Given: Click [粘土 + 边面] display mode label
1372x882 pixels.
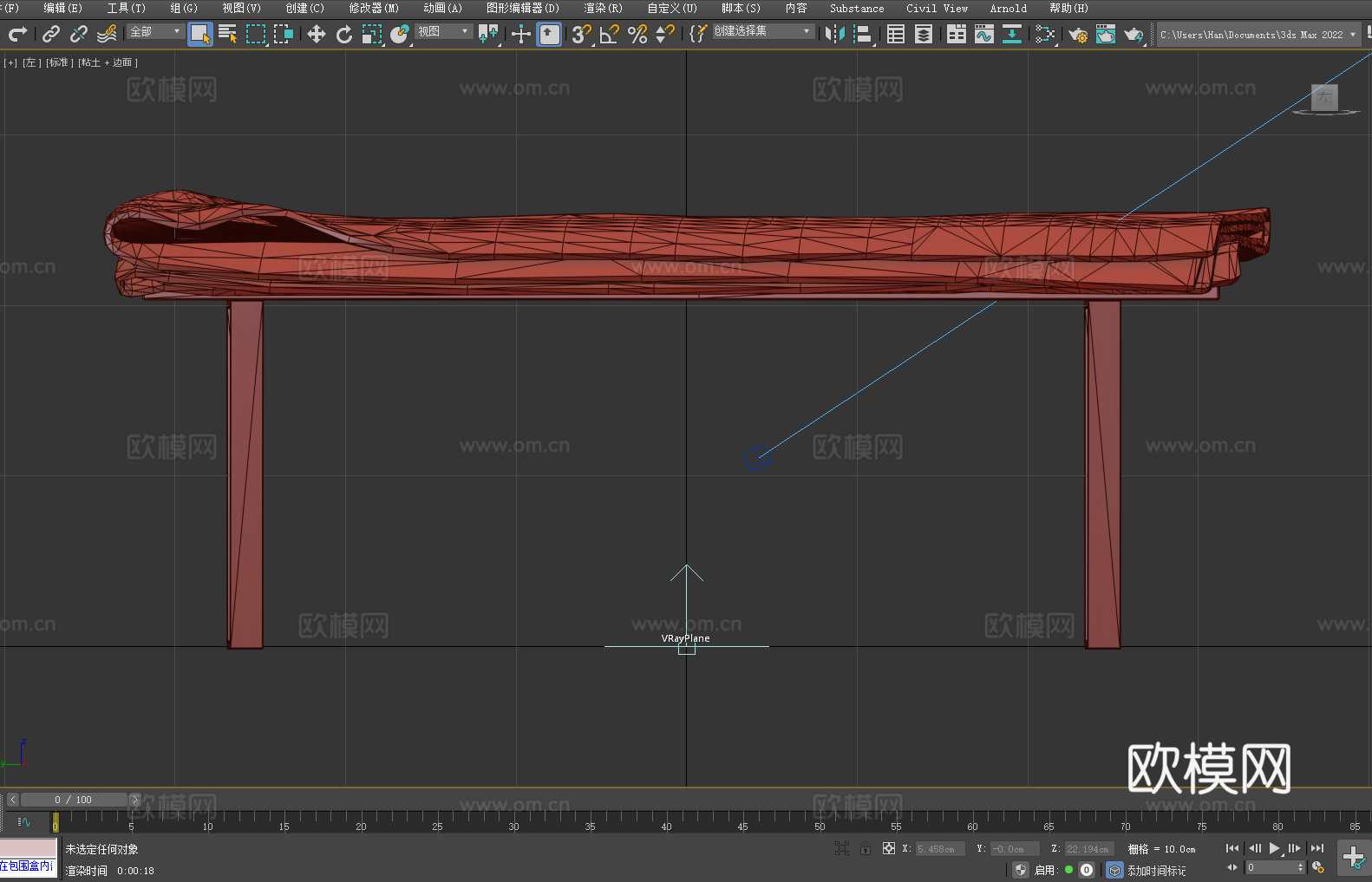Looking at the screenshot, I should coord(108,62).
